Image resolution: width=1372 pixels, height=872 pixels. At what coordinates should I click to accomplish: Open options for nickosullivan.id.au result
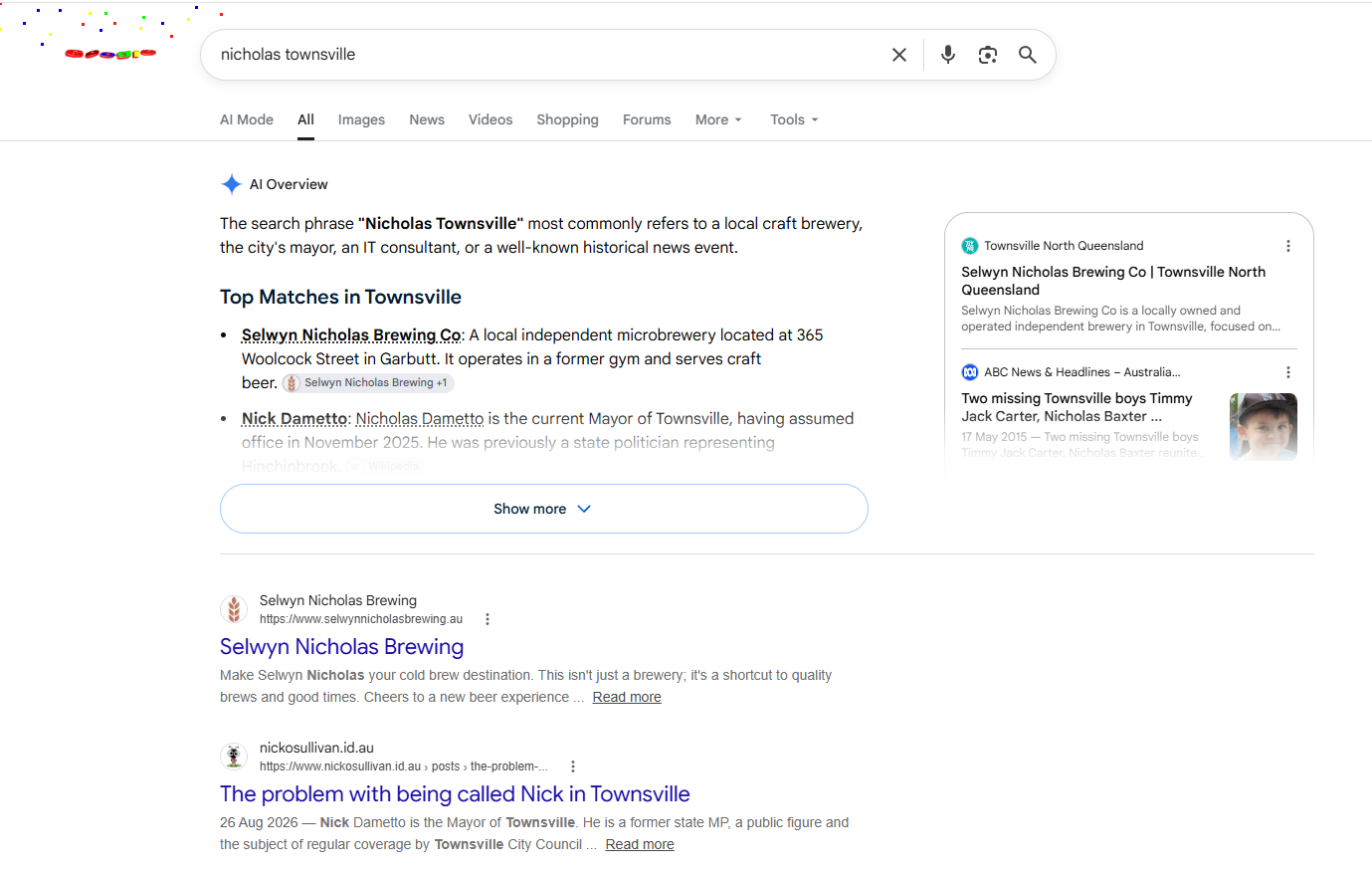coord(573,766)
